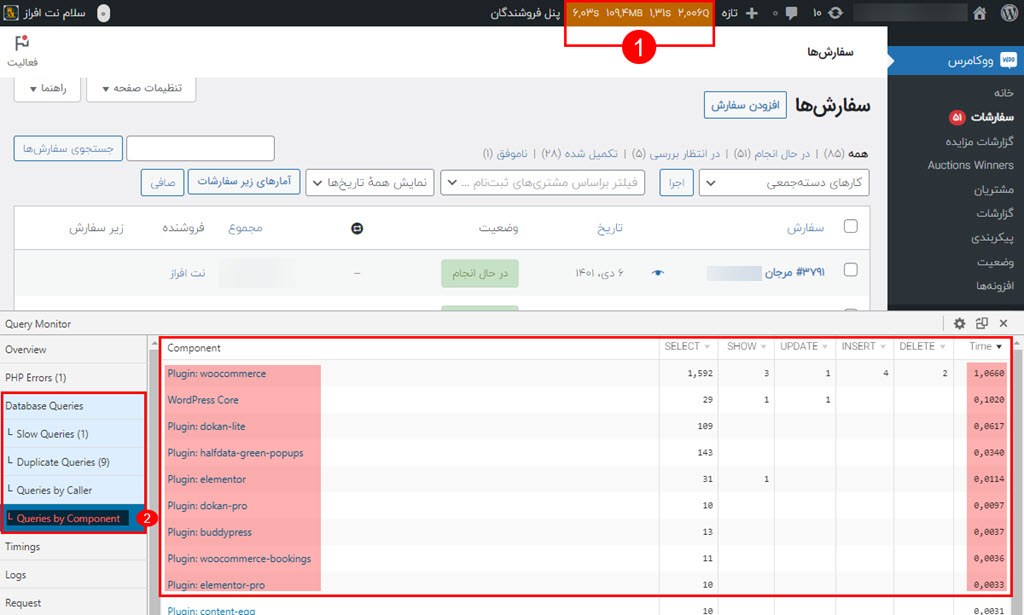The width and height of the screenshot is (1024, 615).
Task: Select Request panel in Query Monitor
Action: 73,603
